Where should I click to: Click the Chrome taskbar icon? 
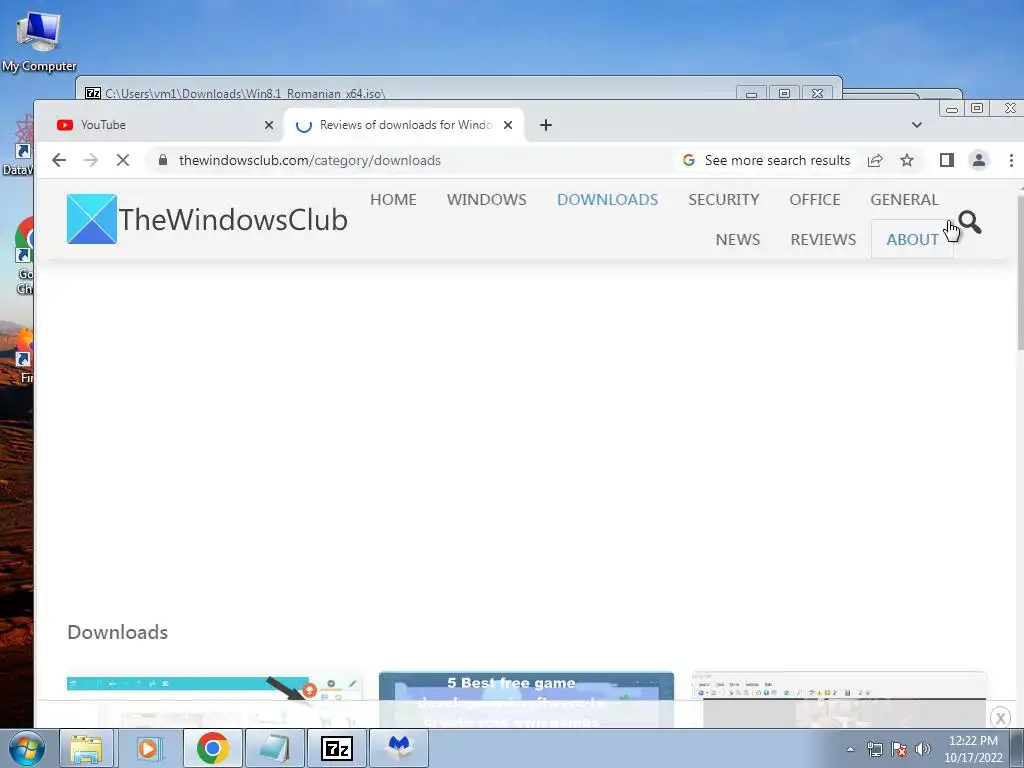click(212, 748)
